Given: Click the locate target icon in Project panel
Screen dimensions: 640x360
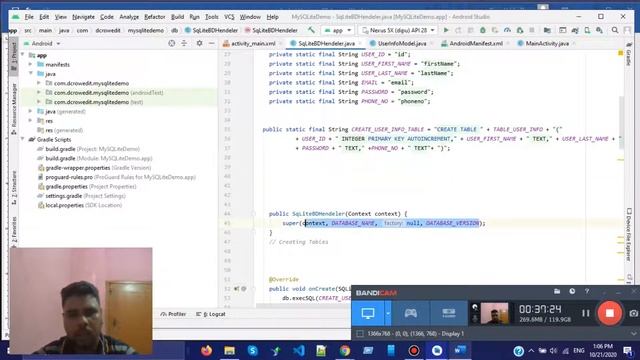Looking at the screenshot, I should click(171, 43).
